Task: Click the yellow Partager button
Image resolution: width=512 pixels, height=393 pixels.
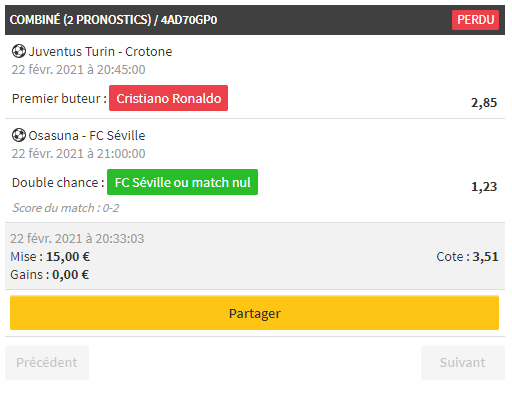Action: point(254,313)
